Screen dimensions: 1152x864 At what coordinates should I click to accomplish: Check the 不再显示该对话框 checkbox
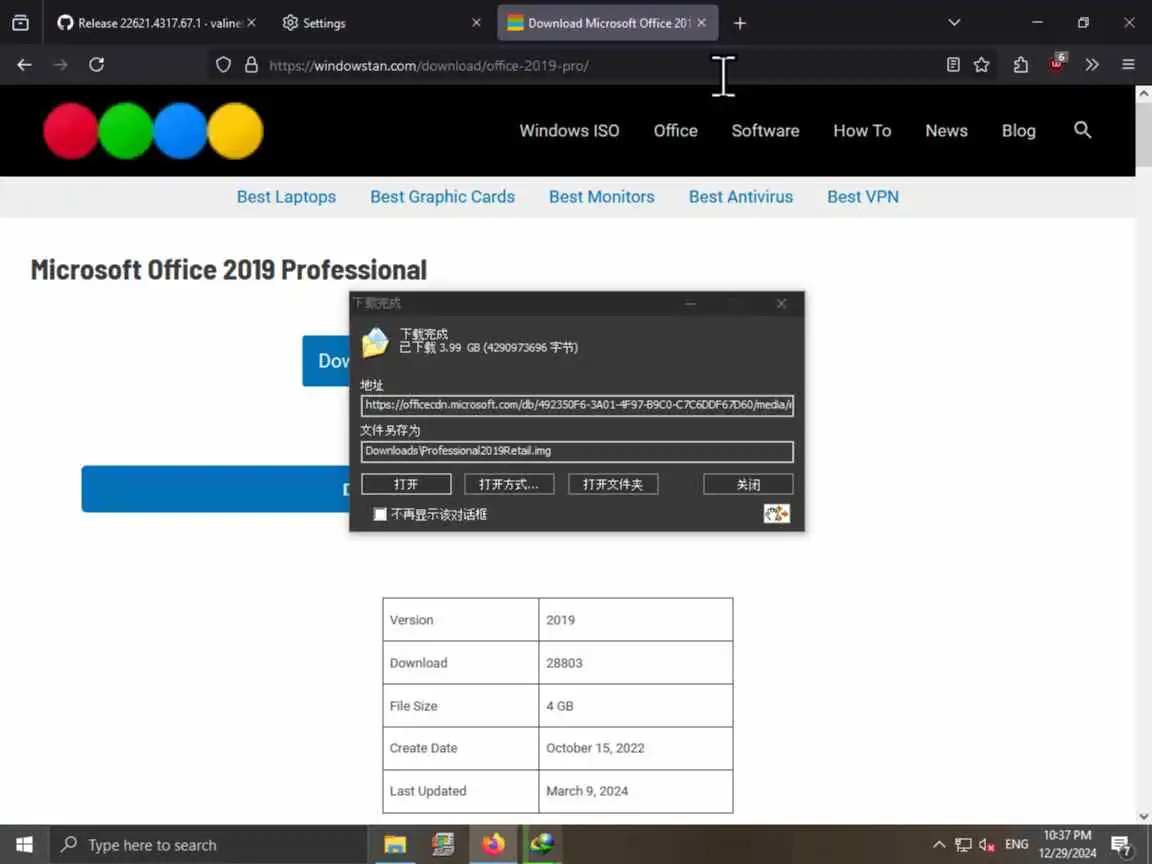click(x=380, y=514)
